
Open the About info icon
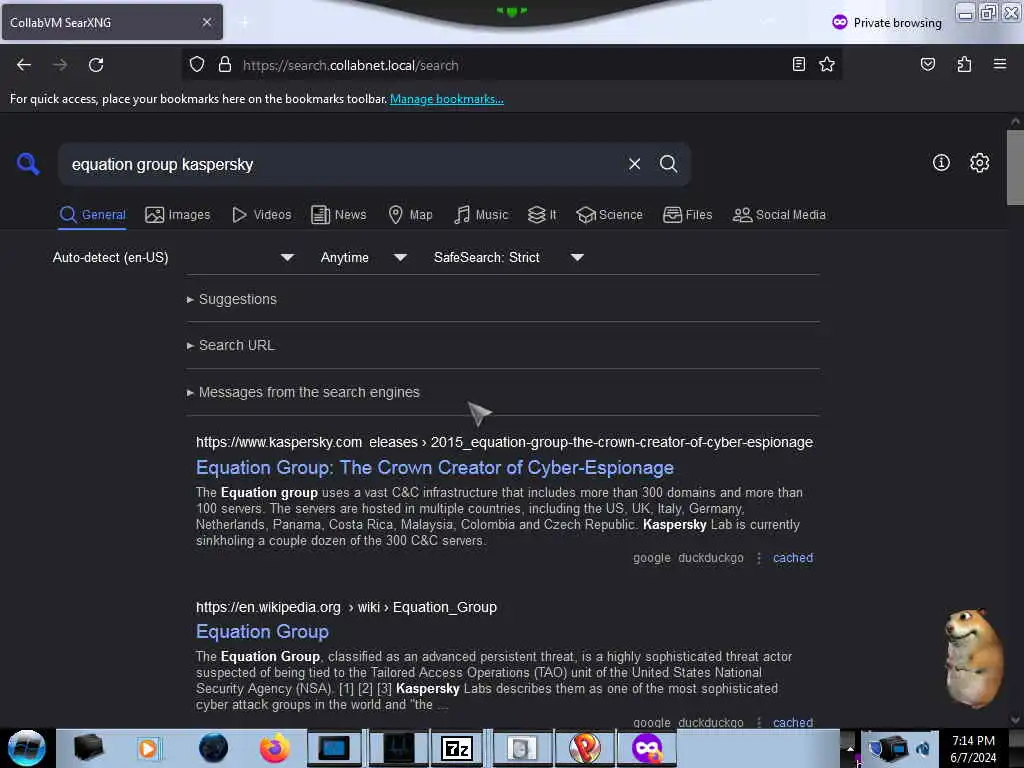(941, 163)
